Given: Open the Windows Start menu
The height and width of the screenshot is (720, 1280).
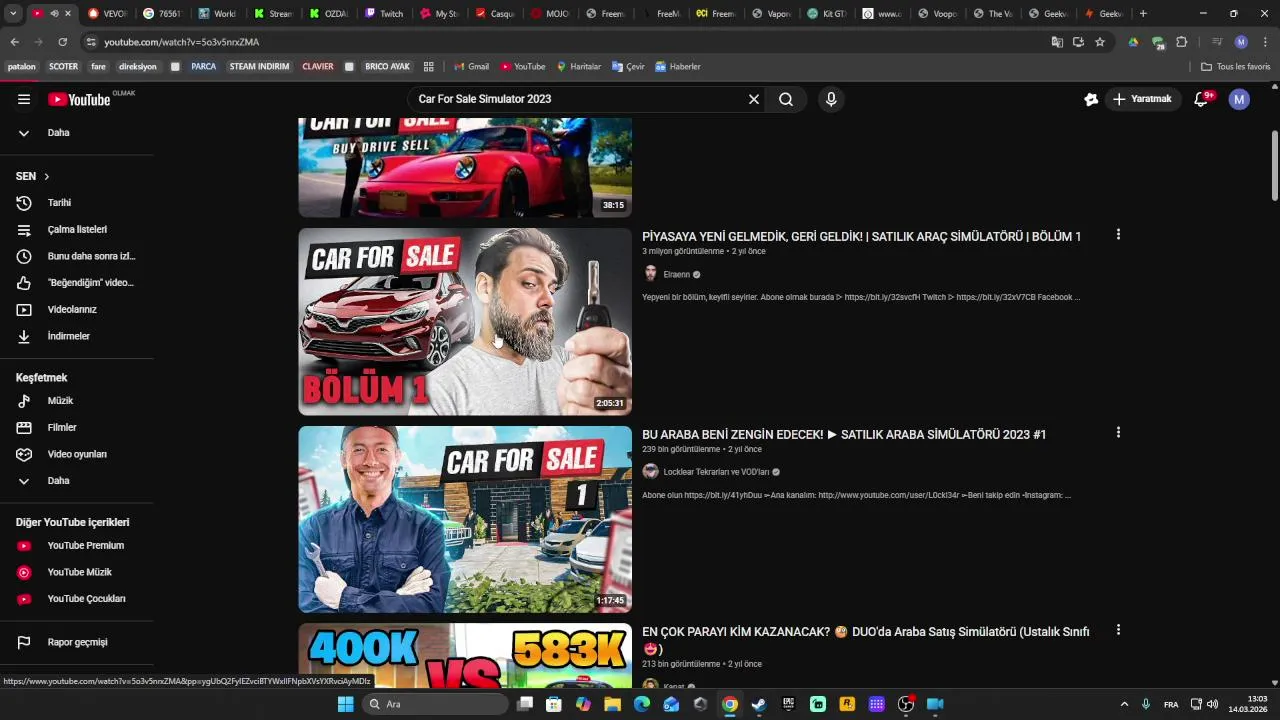Looking at the screenshot, I should pyautogui.click(x=345, y=704).
